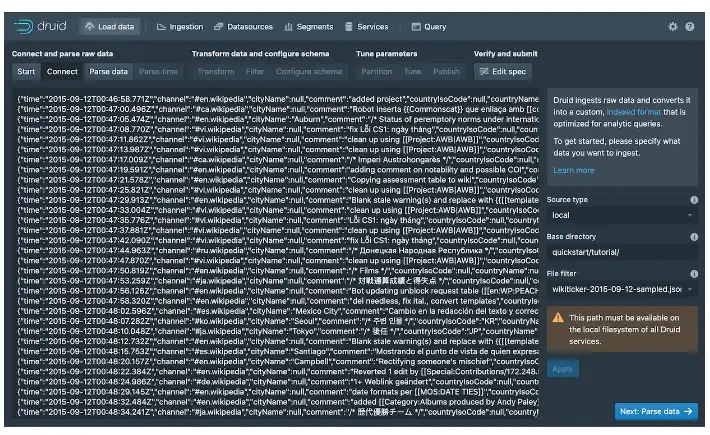710x435 pixels.
Task: Click the Query console icon
Action: click(x=416, y=27)
